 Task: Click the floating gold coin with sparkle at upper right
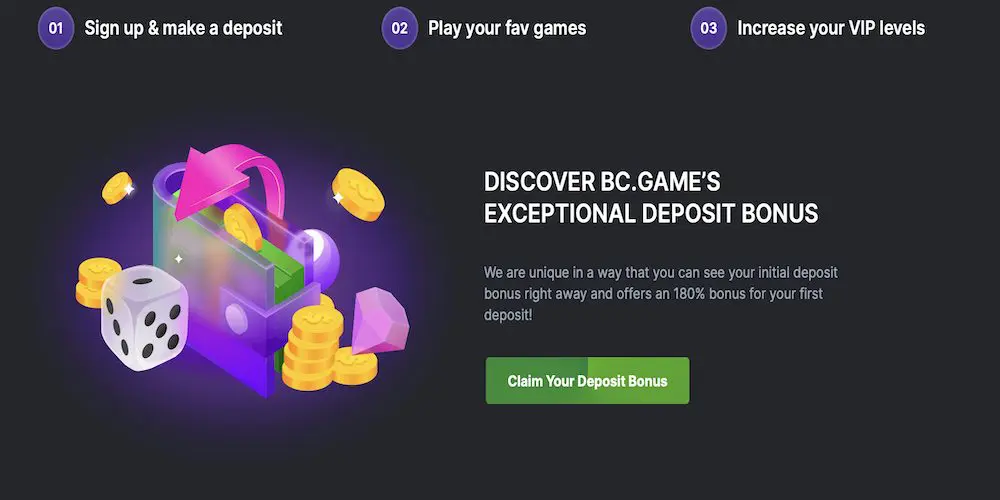359,192
